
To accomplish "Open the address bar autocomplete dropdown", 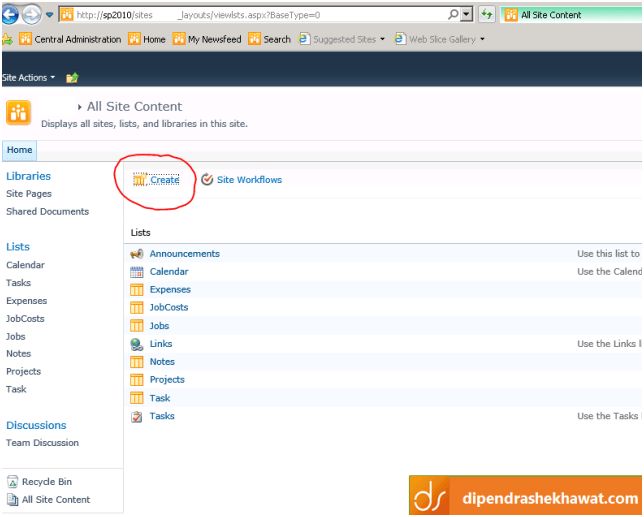I will tap(466, 15).
